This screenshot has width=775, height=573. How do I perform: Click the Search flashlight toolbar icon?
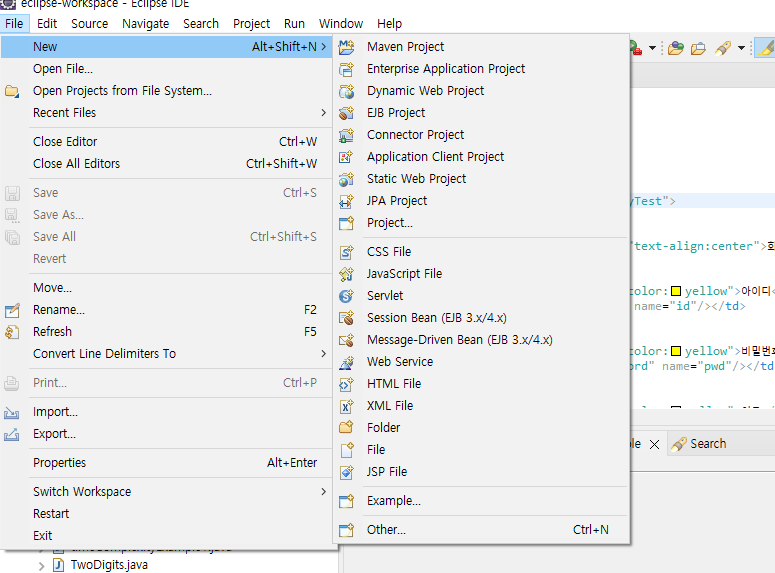coord(723,48)
